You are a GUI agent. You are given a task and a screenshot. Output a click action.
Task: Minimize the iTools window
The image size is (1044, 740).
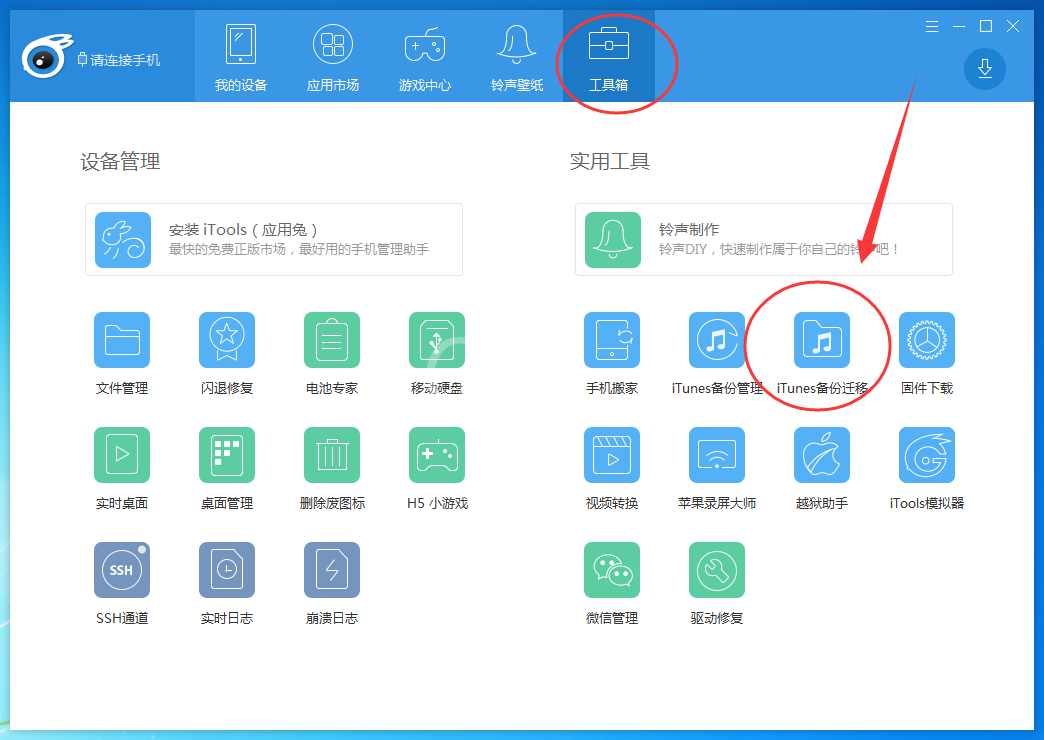(x=959, y=26)
